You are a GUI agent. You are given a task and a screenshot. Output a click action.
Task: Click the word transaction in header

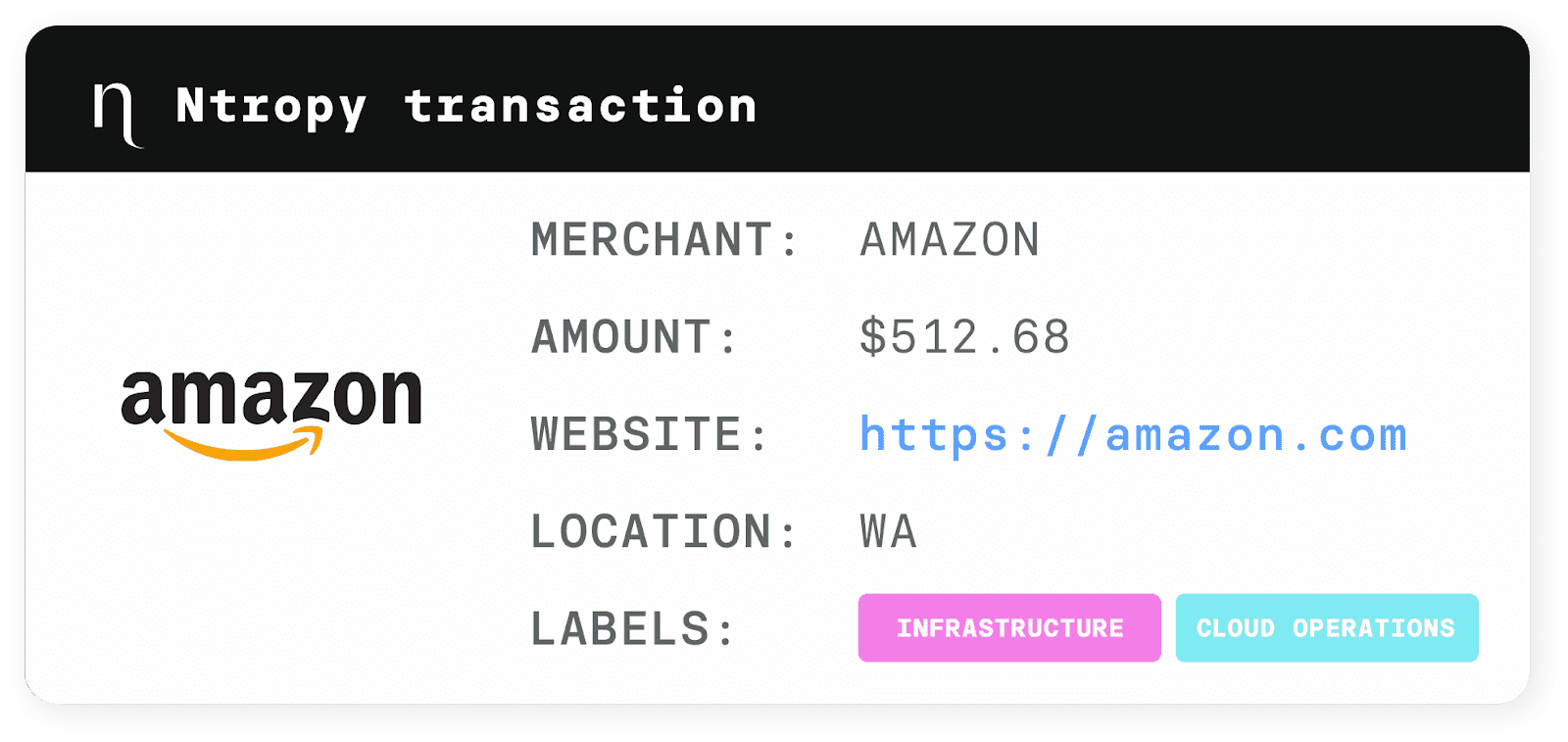tap(581, 105)
